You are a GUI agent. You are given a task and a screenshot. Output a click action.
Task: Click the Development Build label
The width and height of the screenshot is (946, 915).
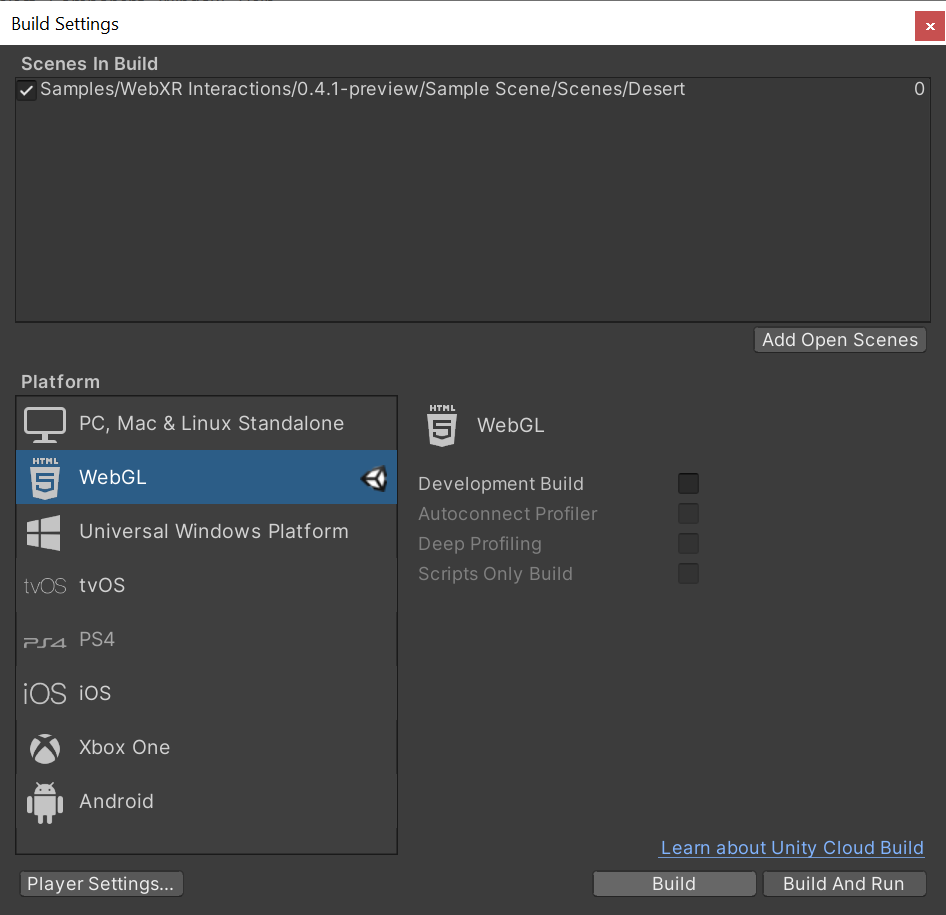click(501, 484)
